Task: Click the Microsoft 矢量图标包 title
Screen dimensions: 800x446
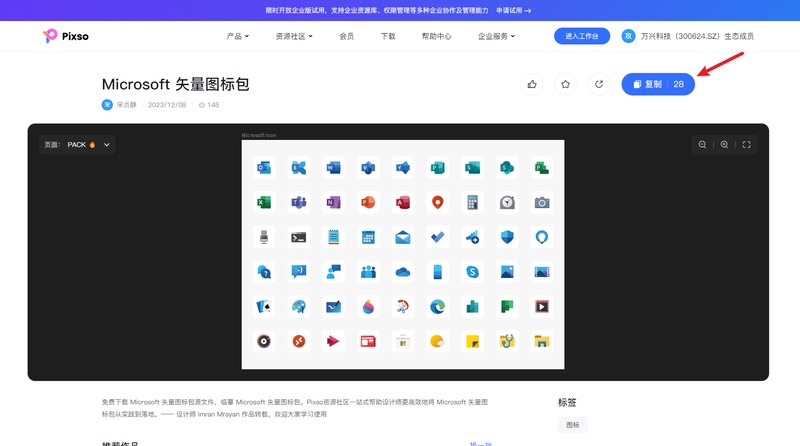Action: tap(176, 84)
